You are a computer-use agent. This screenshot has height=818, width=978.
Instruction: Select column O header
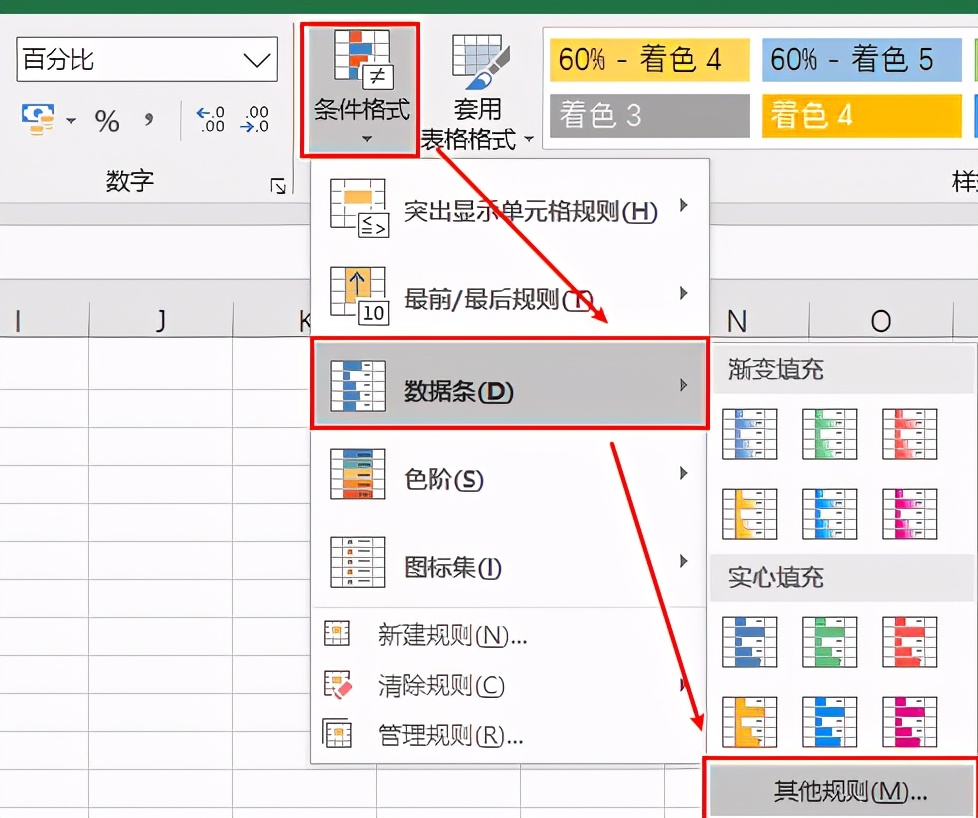[881, 321]
